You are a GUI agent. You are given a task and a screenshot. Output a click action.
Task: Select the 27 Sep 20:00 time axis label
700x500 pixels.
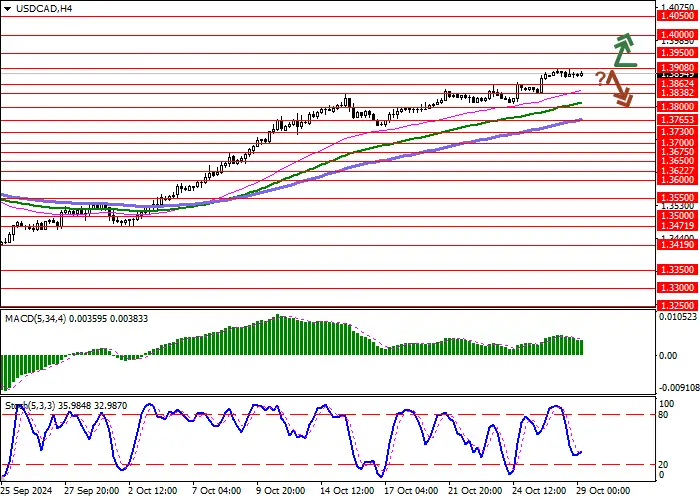click(x=92, y=491)
